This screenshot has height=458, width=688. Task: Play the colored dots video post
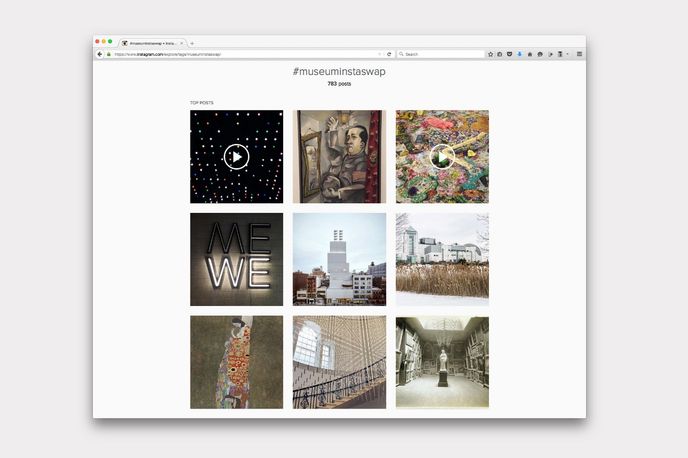236,157
